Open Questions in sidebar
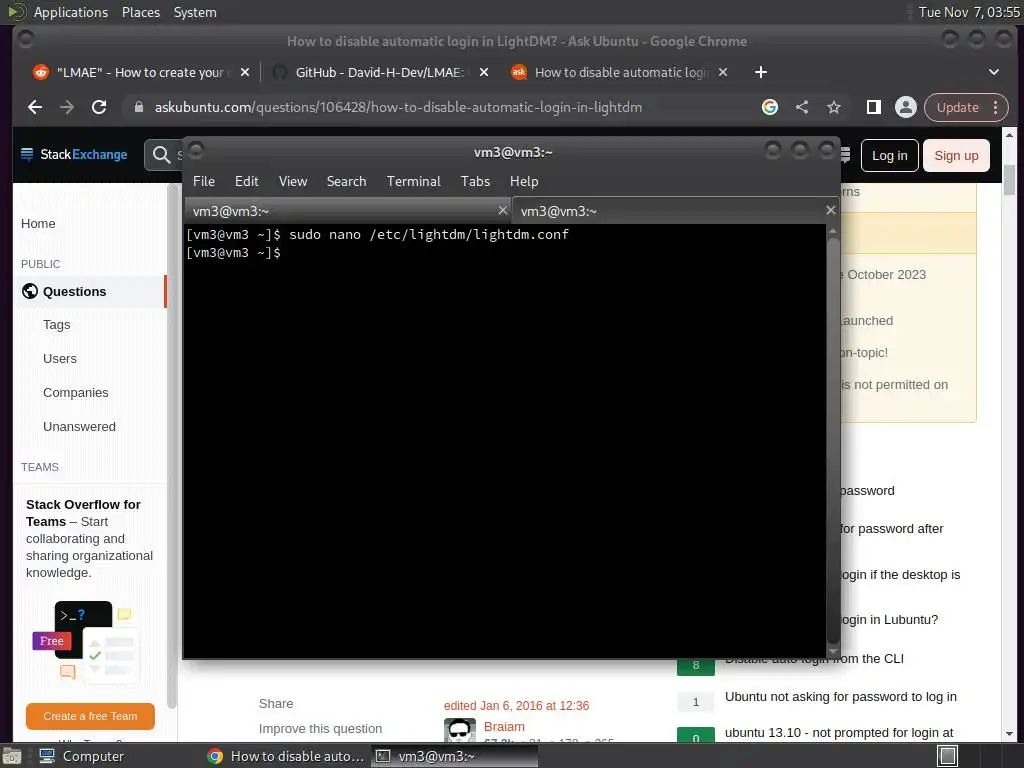This screenshot has width=1024, height=768. coord(74,291)
